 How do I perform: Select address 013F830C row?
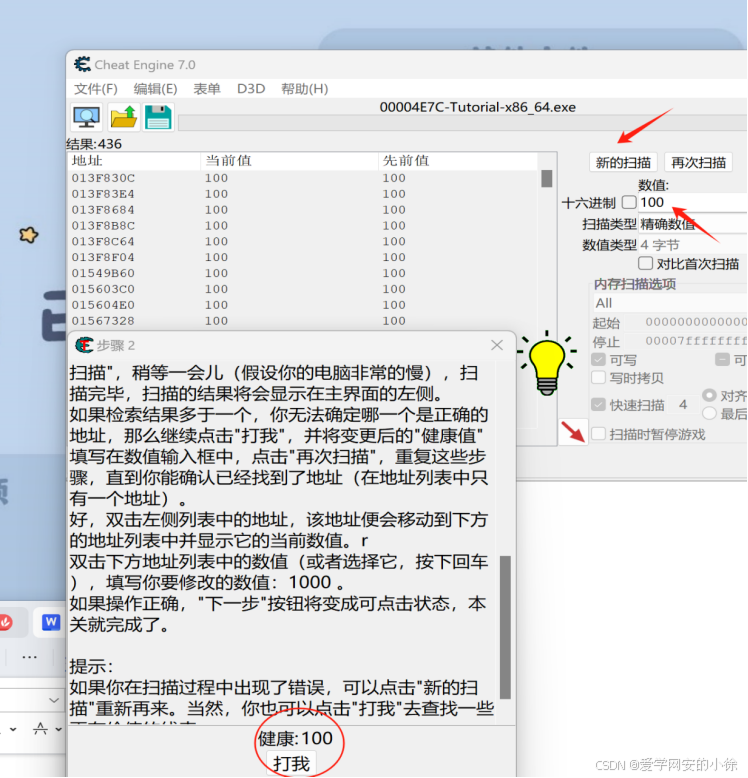(303, 178)
